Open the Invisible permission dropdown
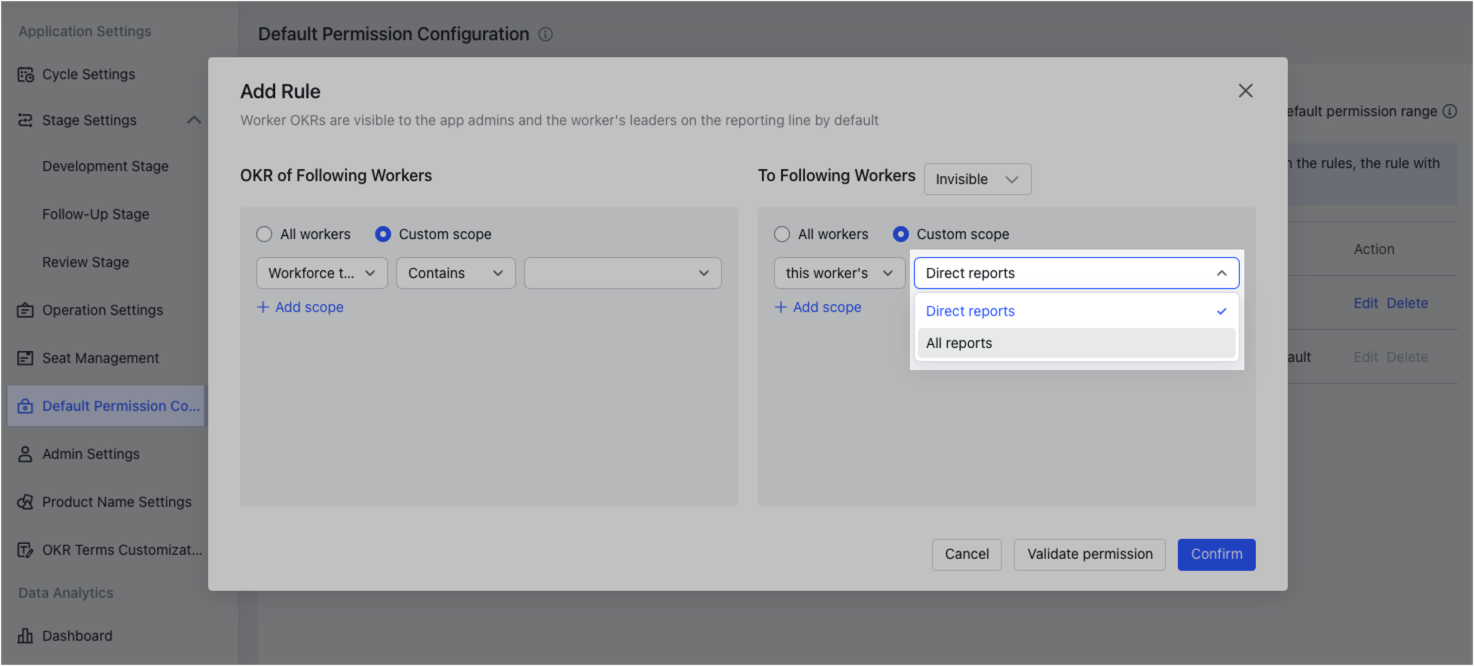The image size is (1474, 666). (x=977, y=179)
